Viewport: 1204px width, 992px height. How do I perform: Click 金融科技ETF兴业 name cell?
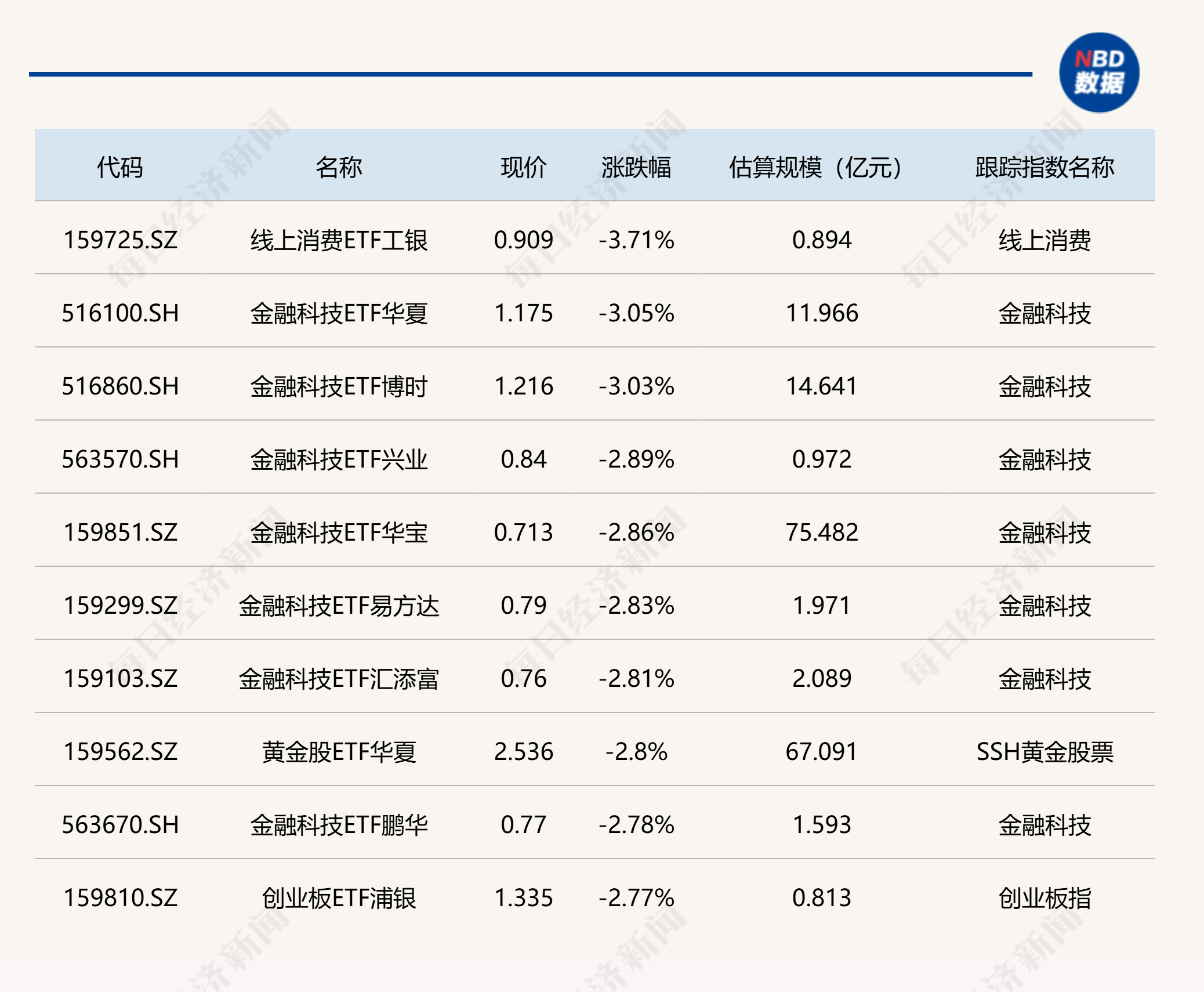click(339, 459)
